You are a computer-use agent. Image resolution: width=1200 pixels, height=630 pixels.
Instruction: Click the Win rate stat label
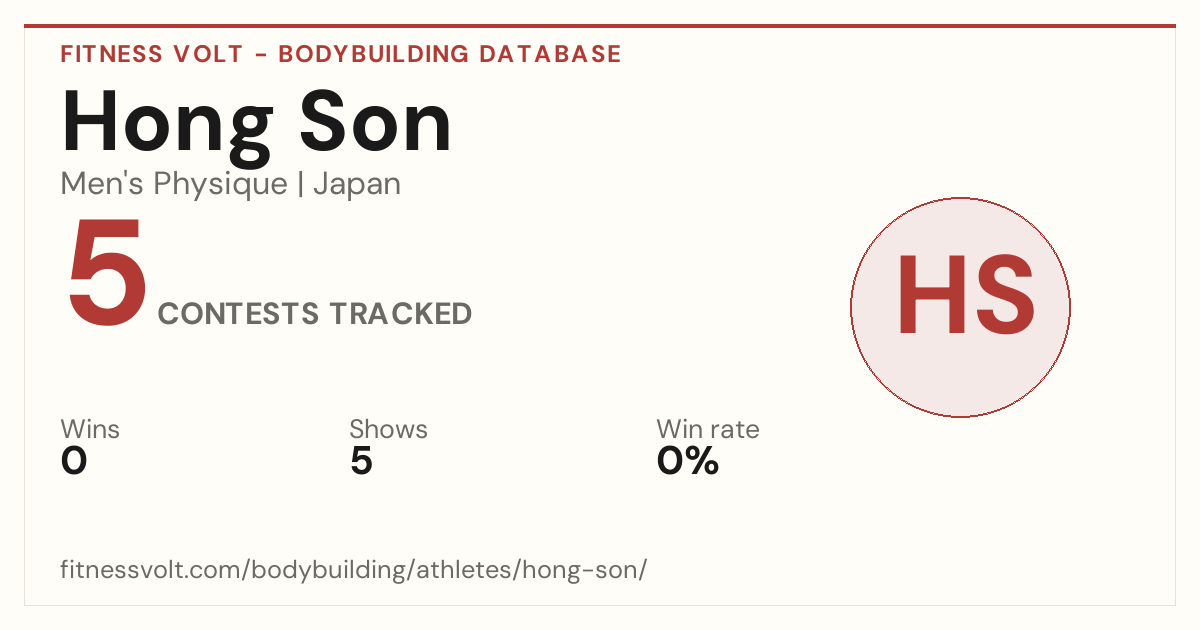pos(708,430)
